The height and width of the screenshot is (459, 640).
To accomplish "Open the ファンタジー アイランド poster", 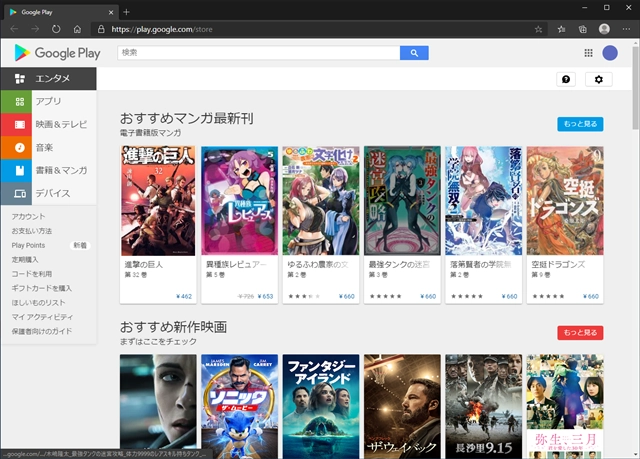I will tap(321, 406).
